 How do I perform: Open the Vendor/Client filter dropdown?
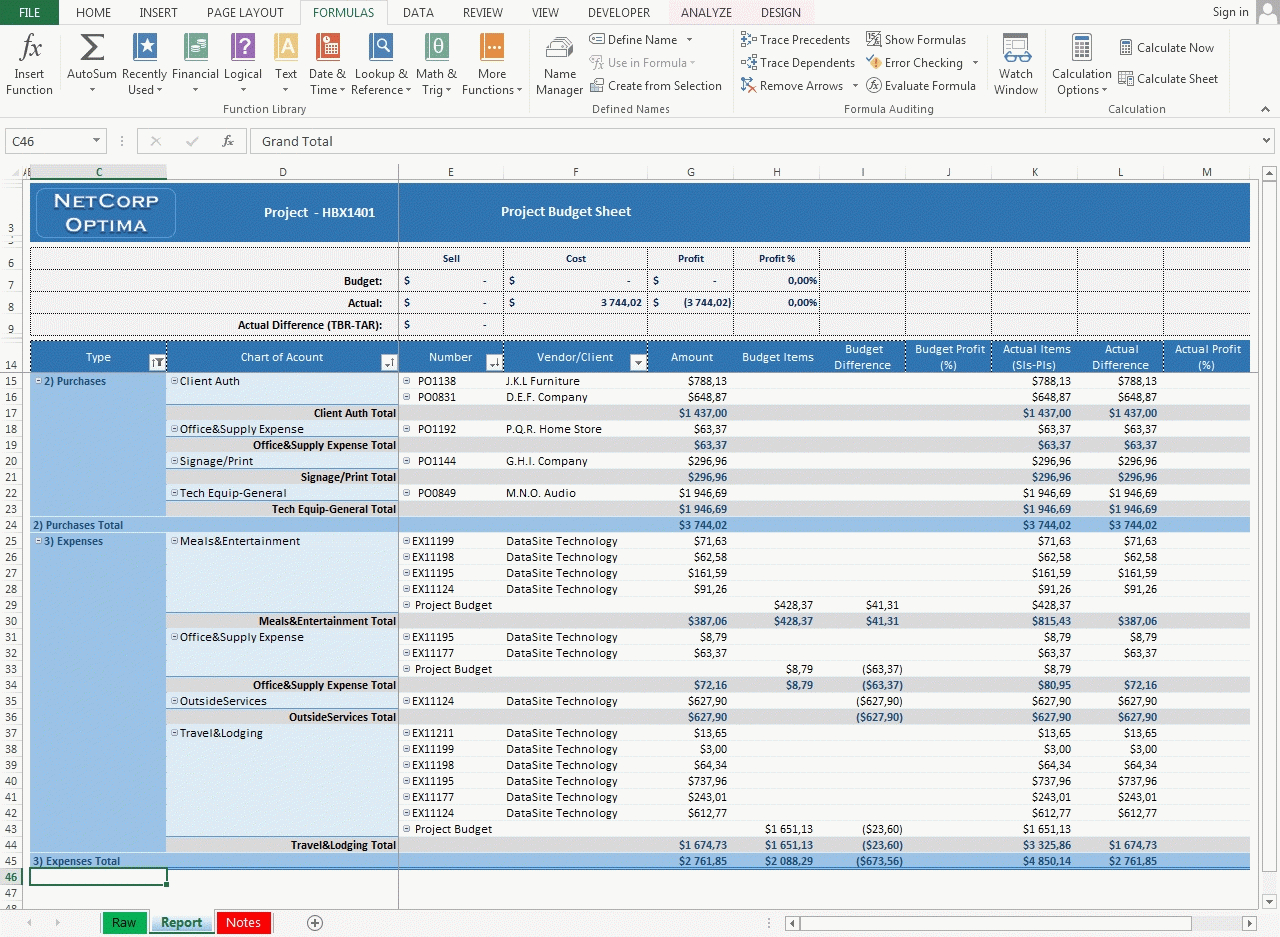click(638, 362)
